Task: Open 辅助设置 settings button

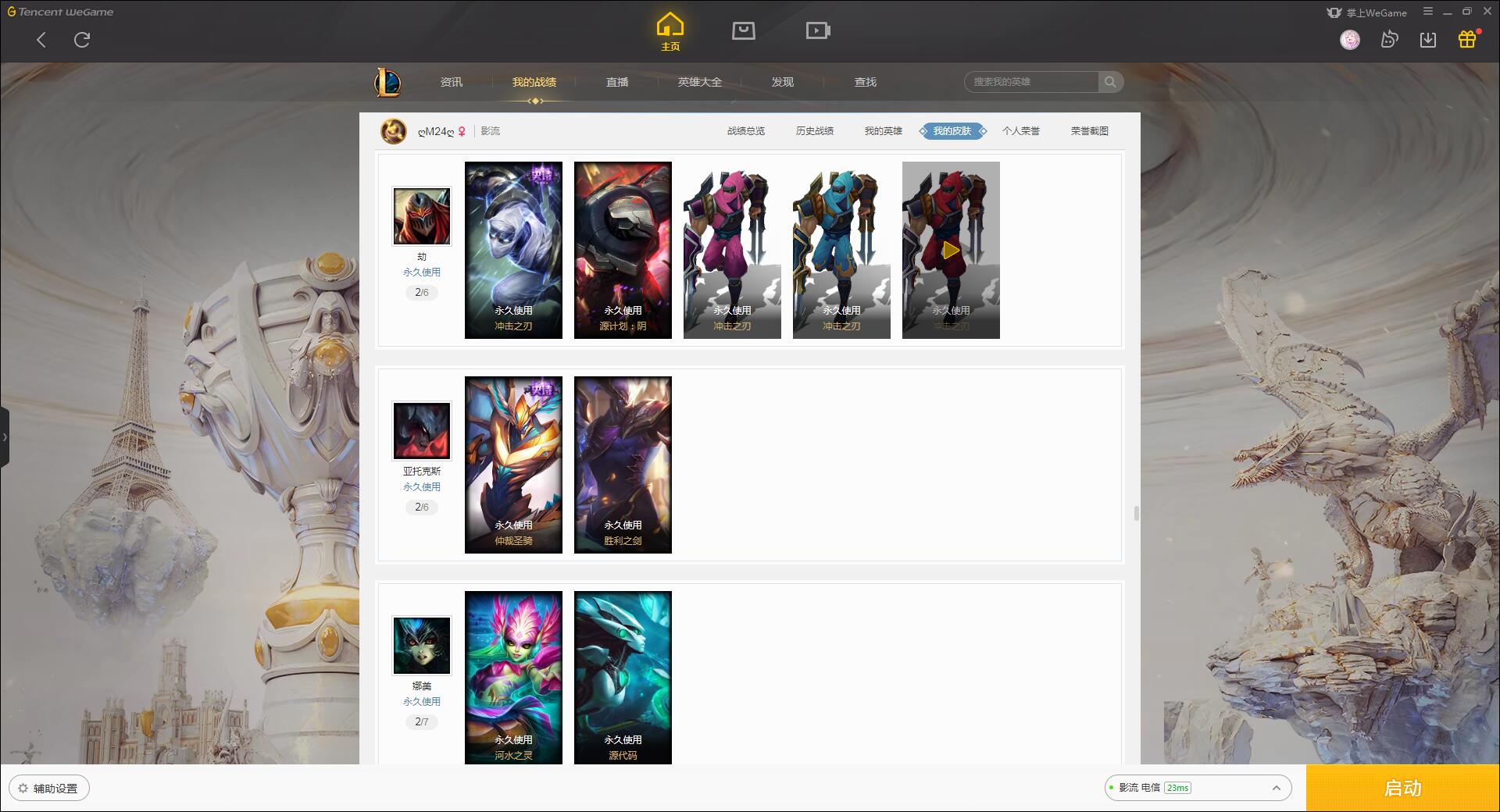Action: point(49,789)
